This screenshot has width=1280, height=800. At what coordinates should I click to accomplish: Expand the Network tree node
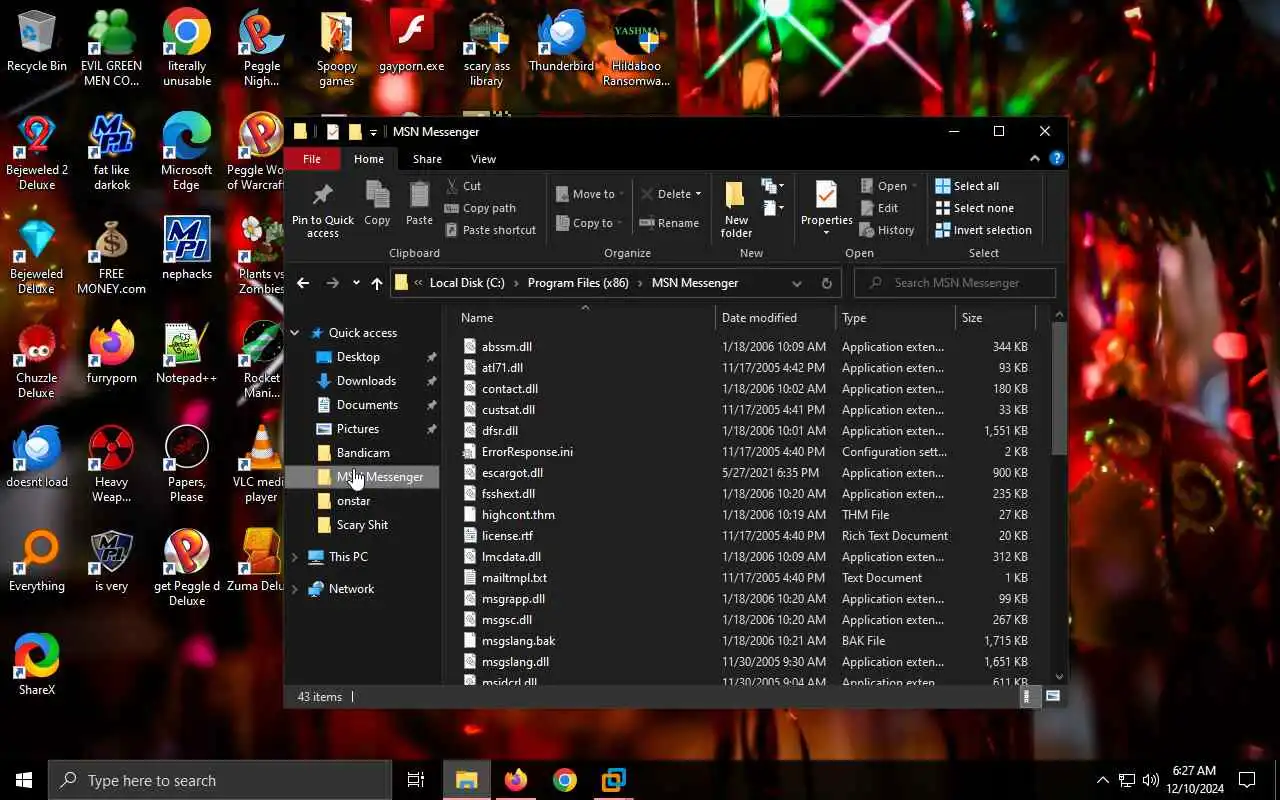pyautogui.click(x=295, y=589)
